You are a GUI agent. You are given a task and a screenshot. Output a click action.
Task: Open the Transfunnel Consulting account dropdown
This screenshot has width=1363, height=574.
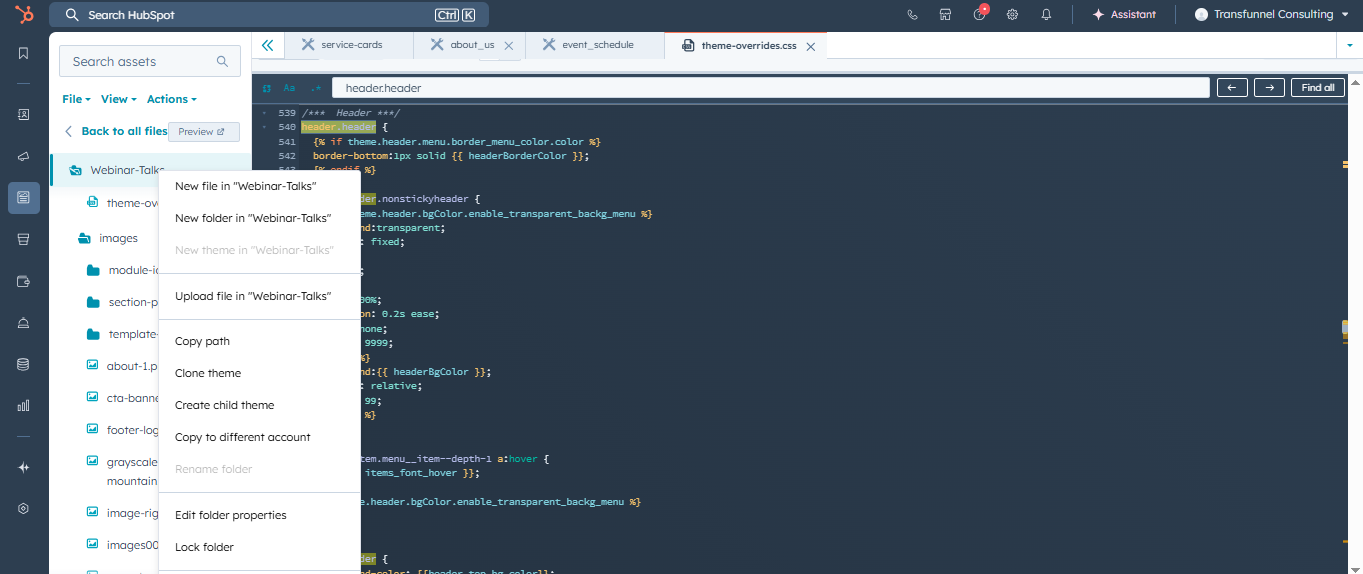point(1273,15)
